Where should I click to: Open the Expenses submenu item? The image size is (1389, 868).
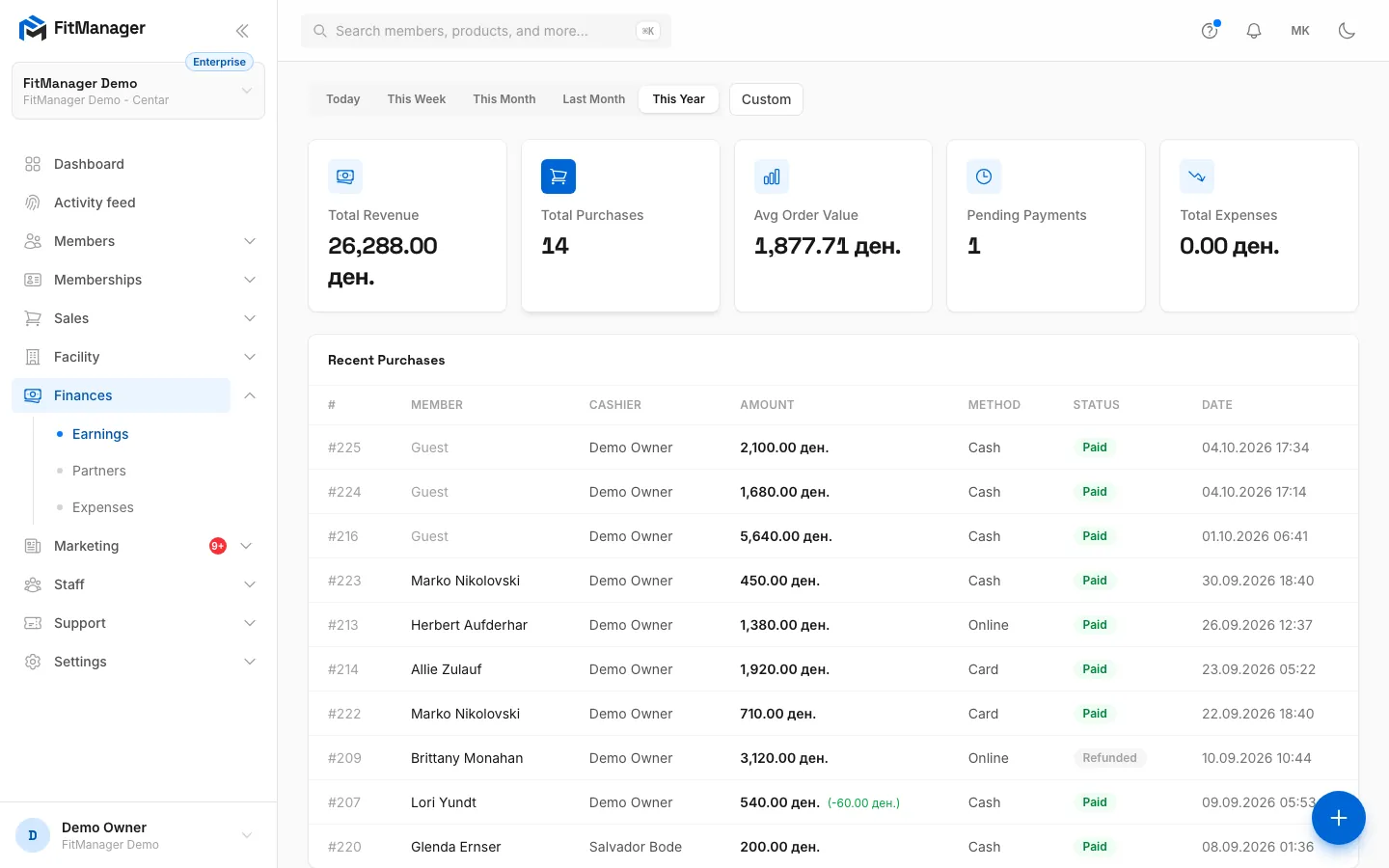[103, 507]
